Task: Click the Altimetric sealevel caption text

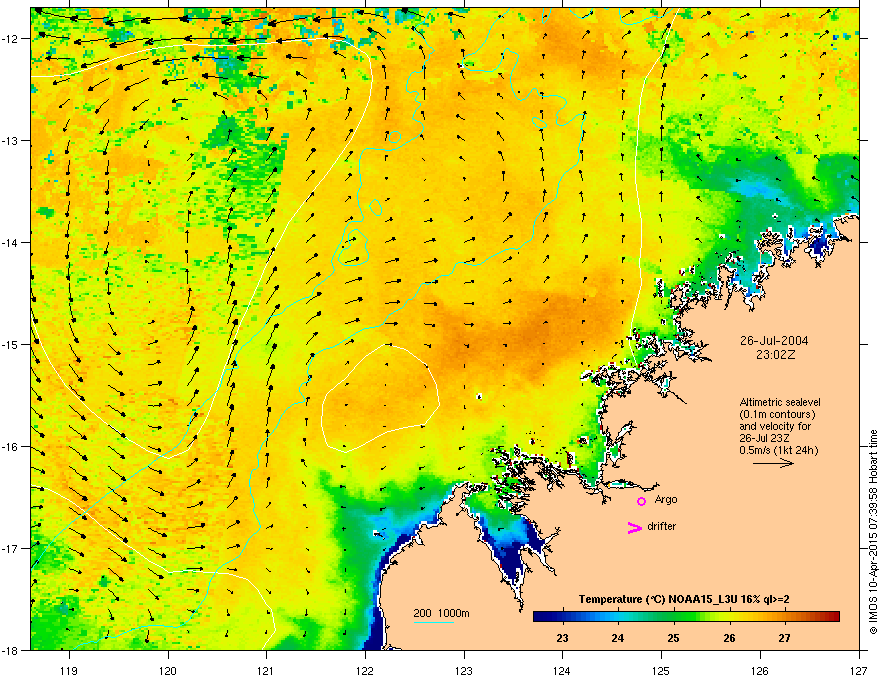Action: click(780, 402)
